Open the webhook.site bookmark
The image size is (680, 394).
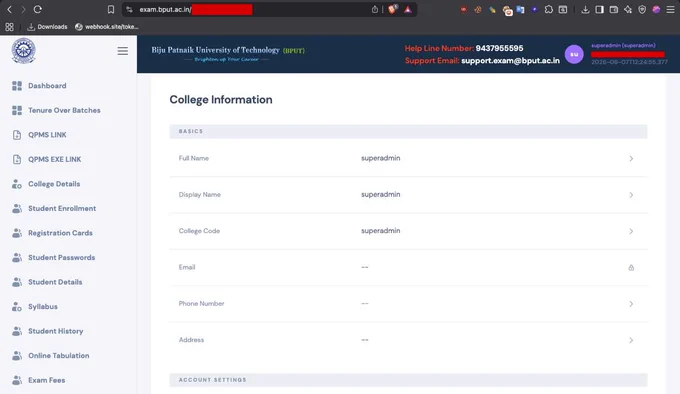107,27
